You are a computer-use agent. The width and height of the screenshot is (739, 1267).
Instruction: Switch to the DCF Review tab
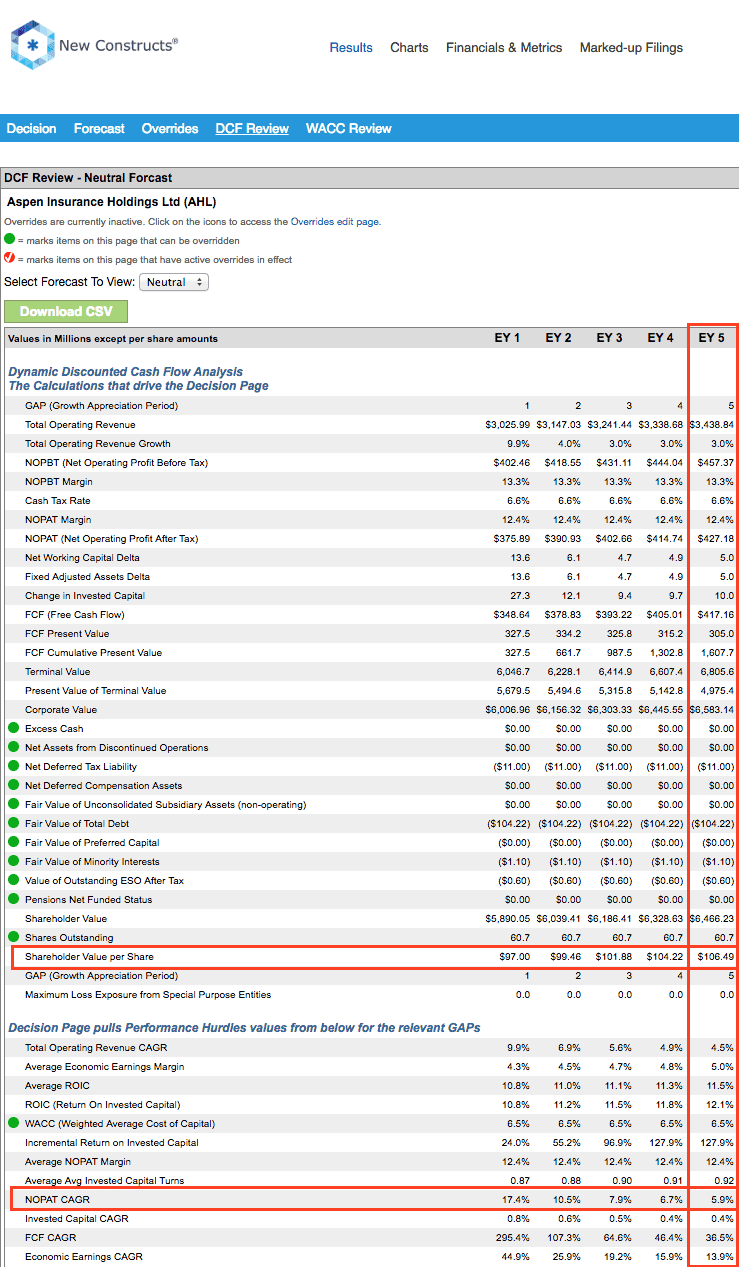click(x=252, y=128)
